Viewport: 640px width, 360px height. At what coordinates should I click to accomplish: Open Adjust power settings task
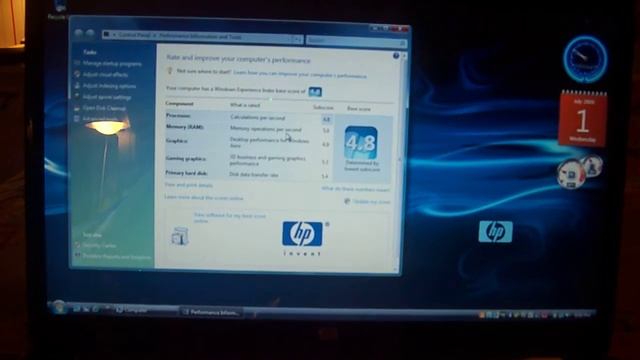[107, 97]
